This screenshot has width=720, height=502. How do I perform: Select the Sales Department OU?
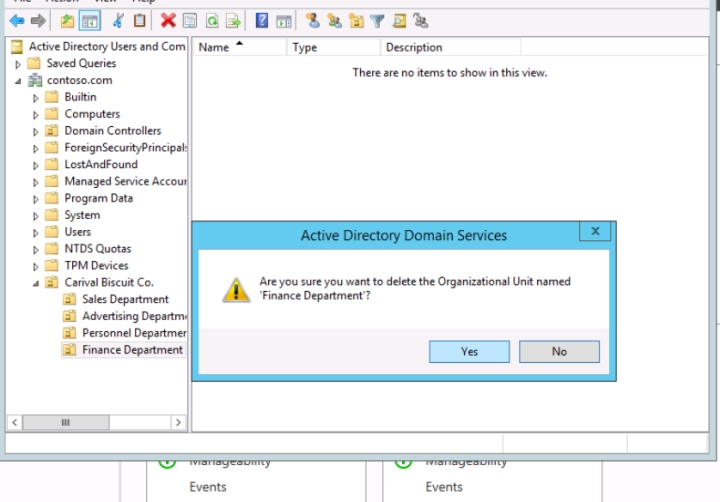pos(125,299)
